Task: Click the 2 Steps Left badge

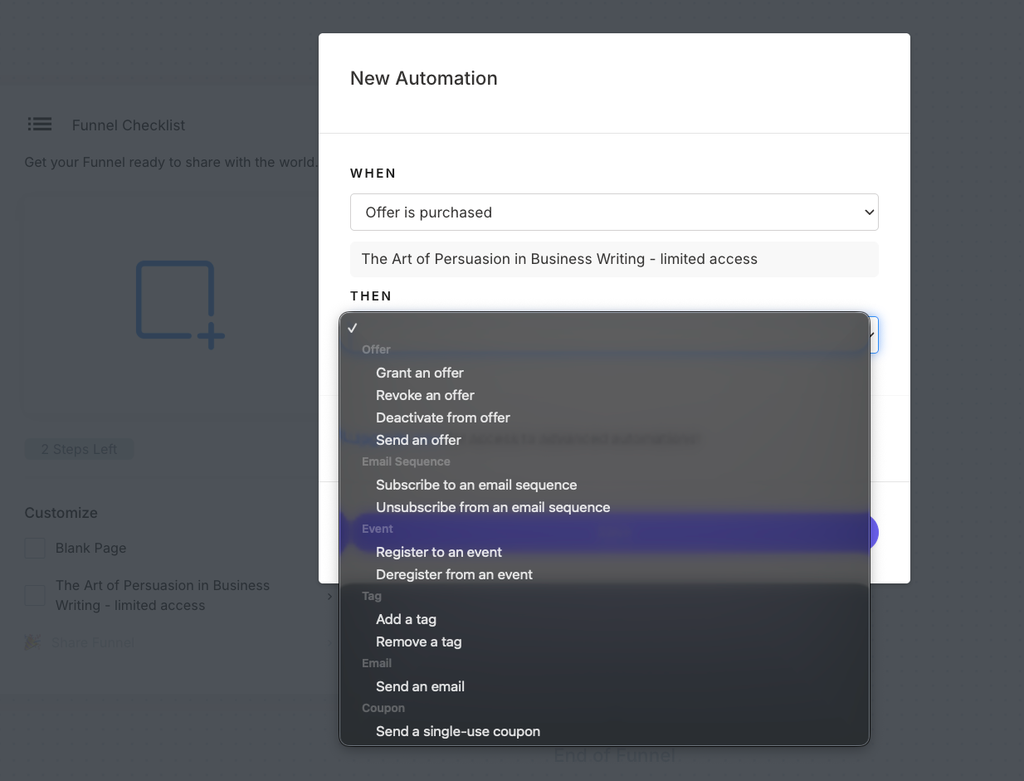Action: click(79, 449)
